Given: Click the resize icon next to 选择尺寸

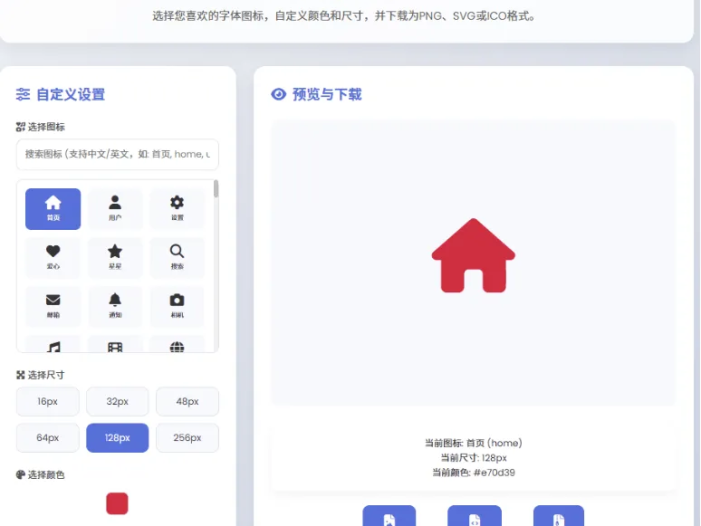Looking at the screenshot, I should [20, 375].
